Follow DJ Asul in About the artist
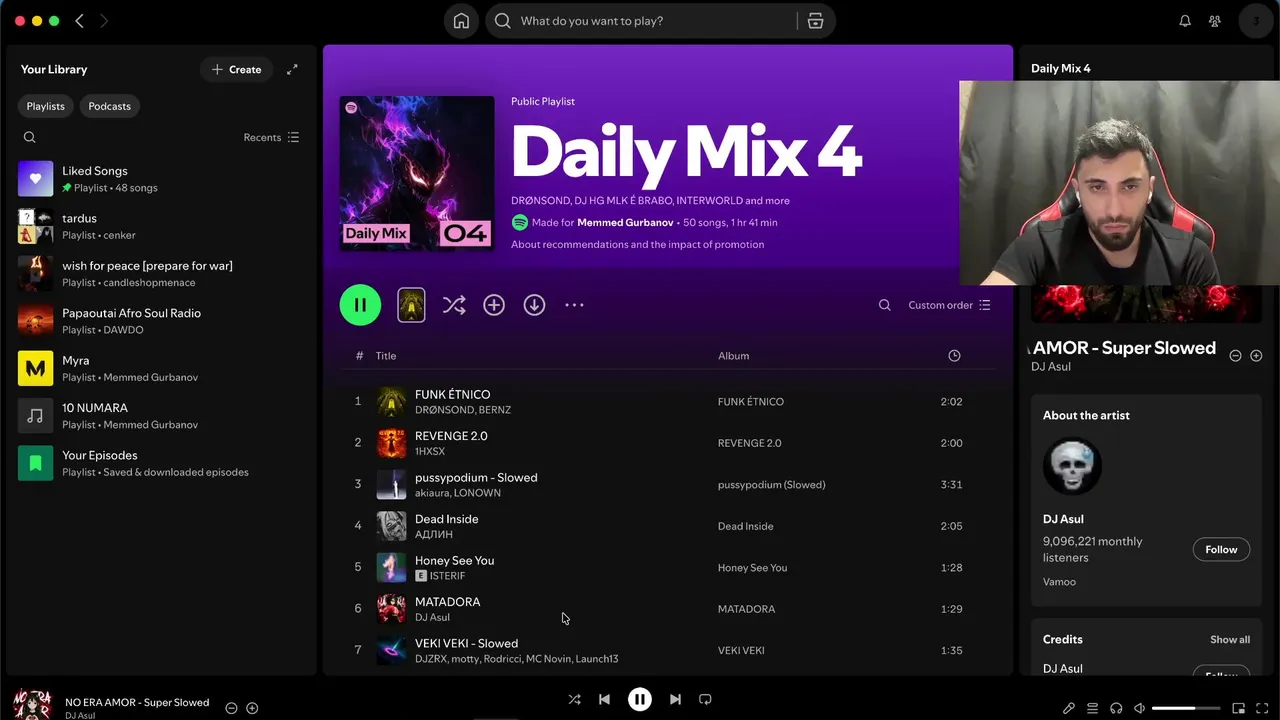This screenshot has height=720, width=1280. point(1221,549)
